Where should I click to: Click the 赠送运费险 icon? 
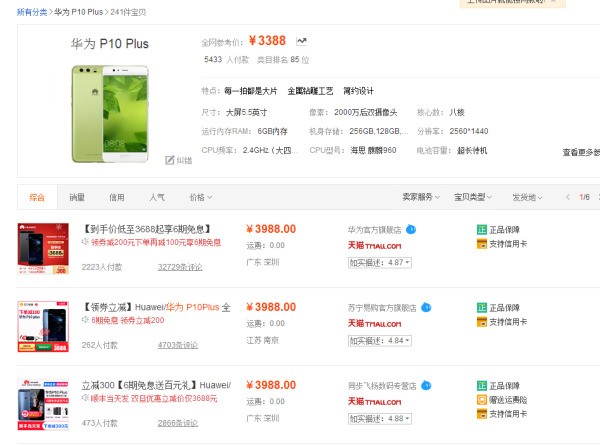tap(482, 400)
